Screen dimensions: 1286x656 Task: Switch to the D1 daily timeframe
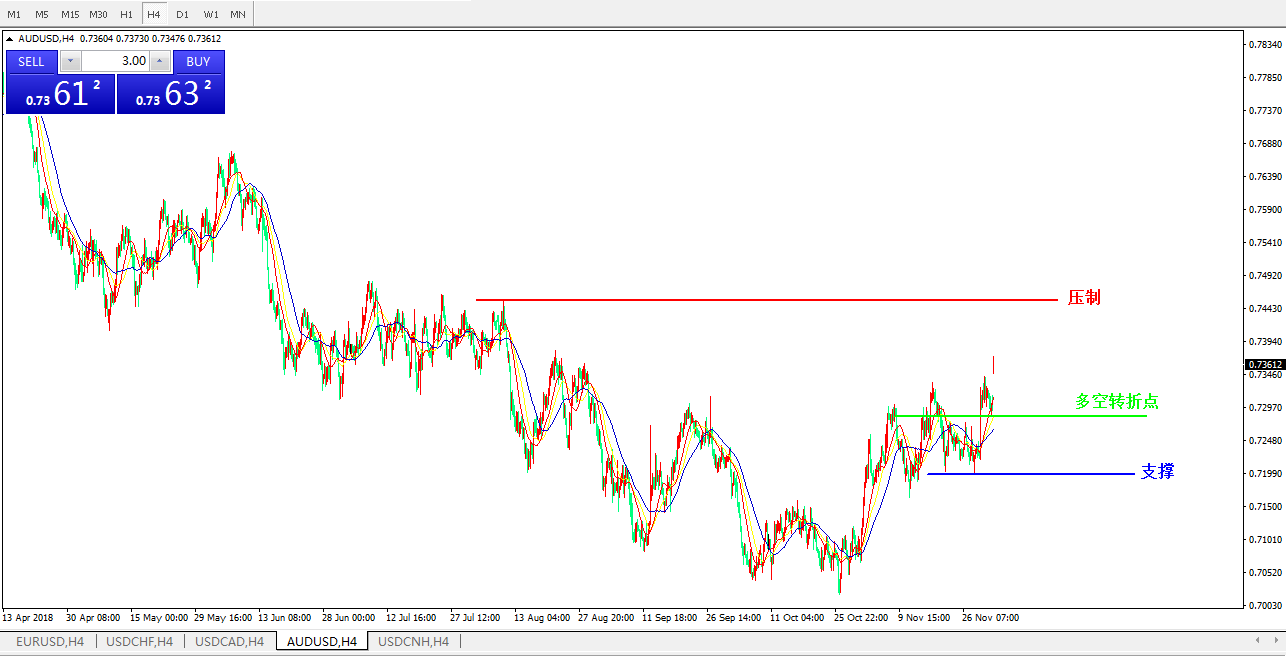pos(182,14)
